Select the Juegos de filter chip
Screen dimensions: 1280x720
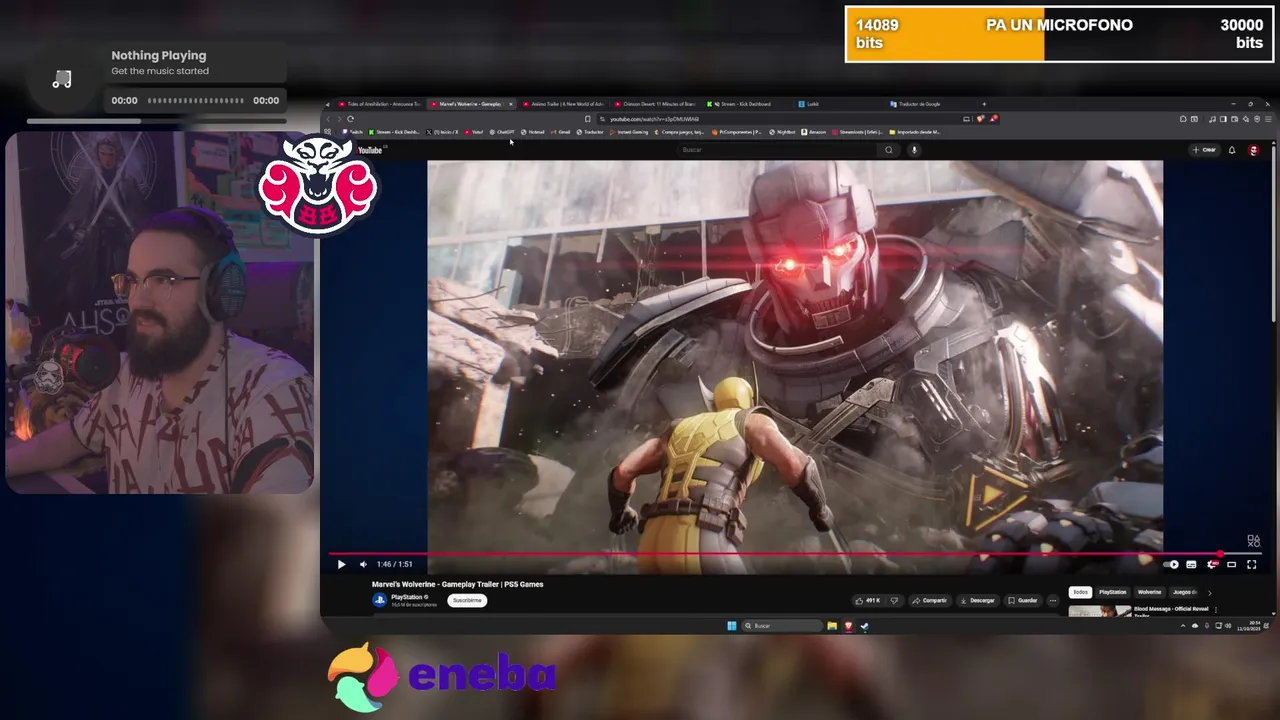1184,592
